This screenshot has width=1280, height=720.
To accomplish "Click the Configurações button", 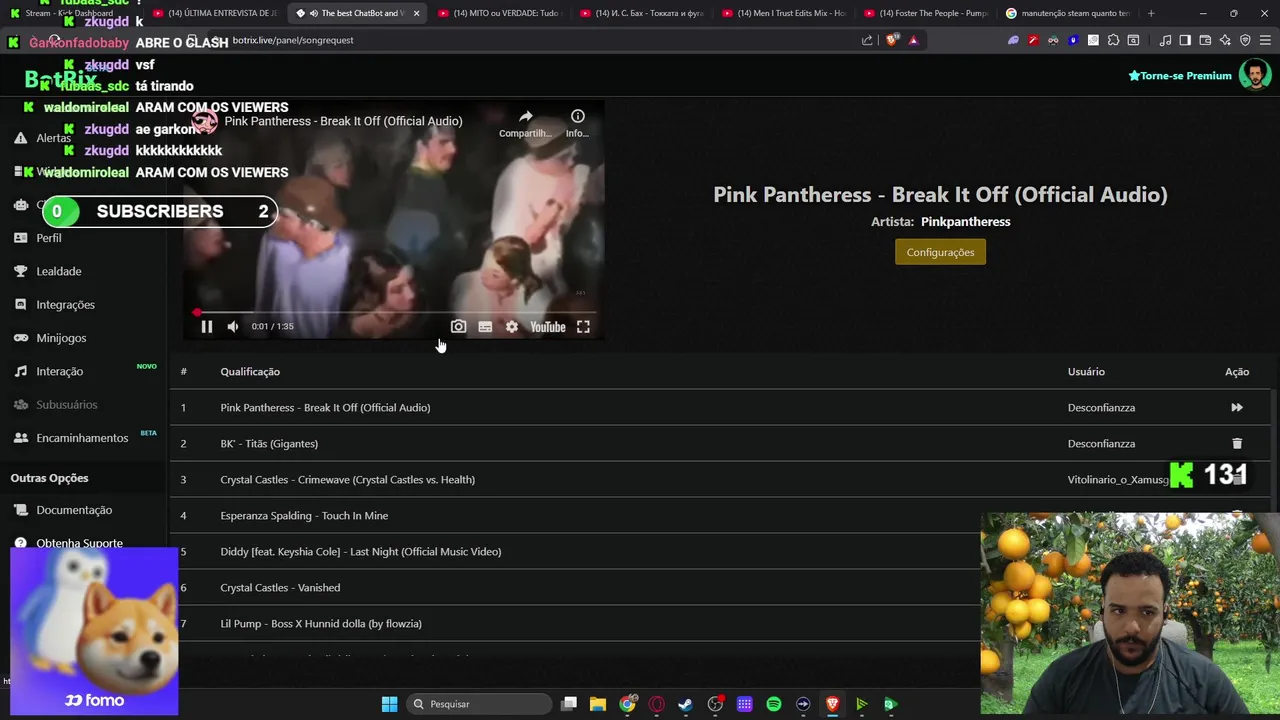I will (x=940, y=252).
